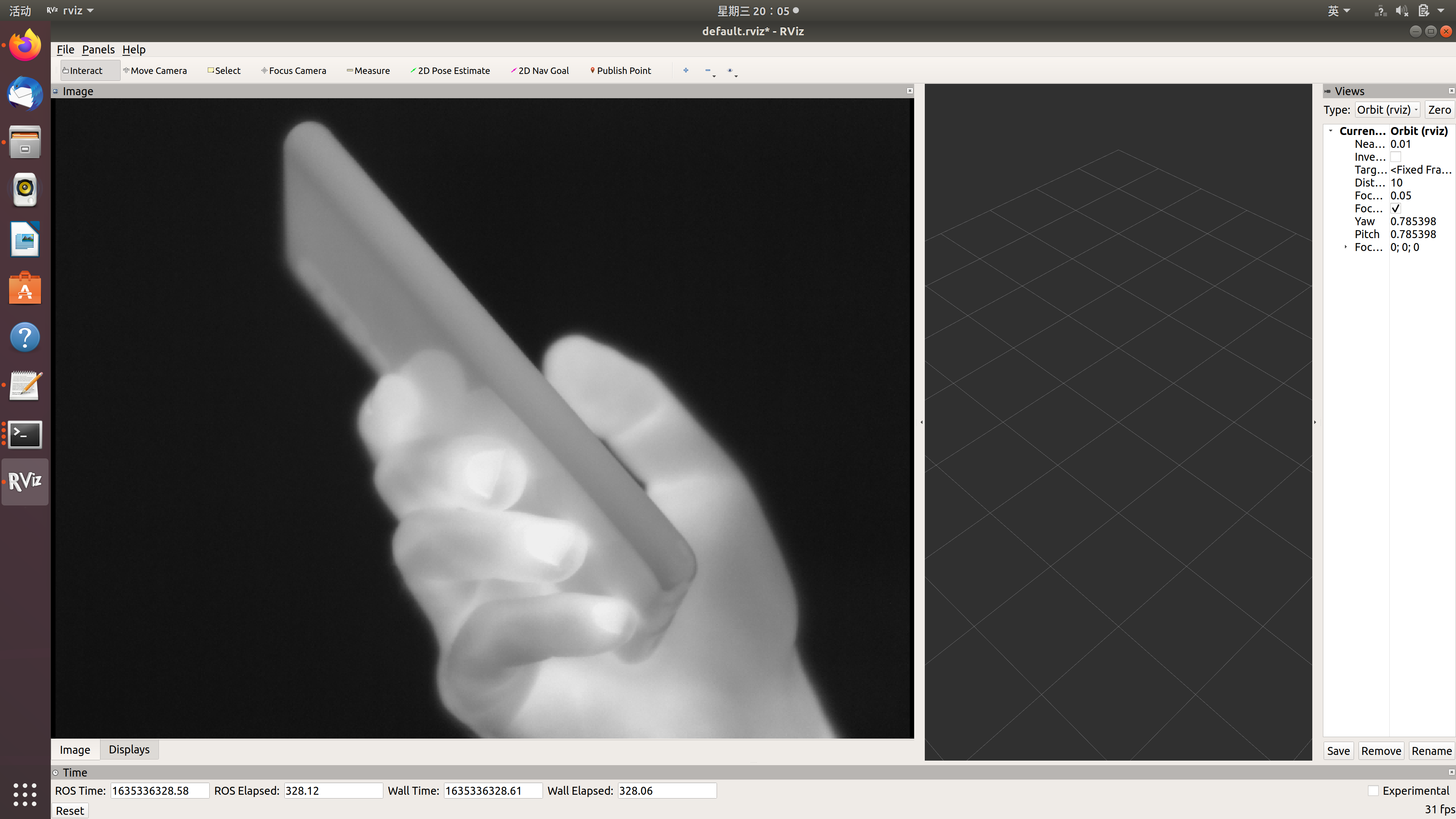Viewport: 1456px width, 819px height.
Task: Enable the Experimental checkbox
Action: [x=1373, y=791]
